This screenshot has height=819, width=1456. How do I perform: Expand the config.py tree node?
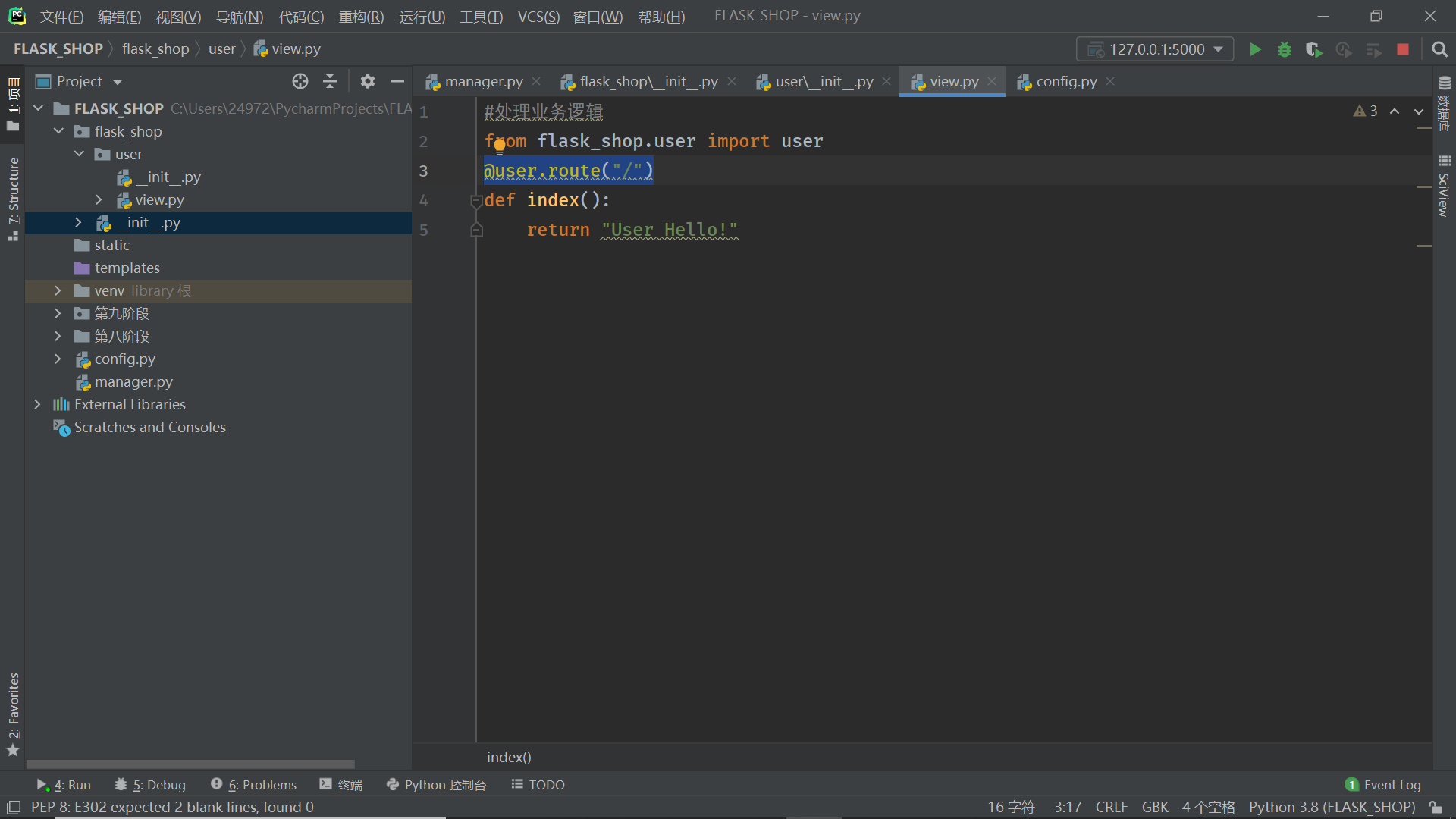pyautogui.click(x=58, y=359)
